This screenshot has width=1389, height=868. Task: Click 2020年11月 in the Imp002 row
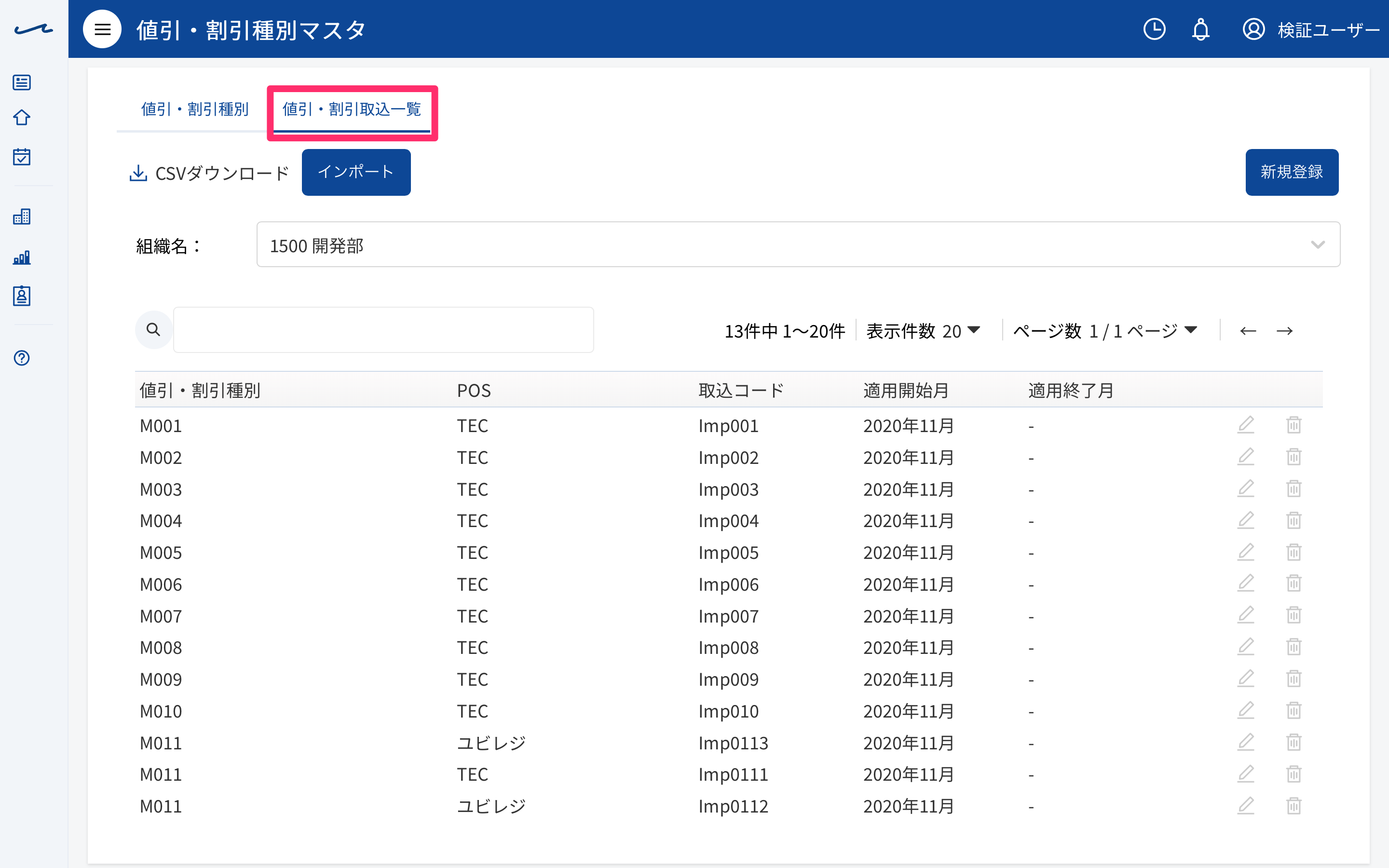click(x=908, y=458)
